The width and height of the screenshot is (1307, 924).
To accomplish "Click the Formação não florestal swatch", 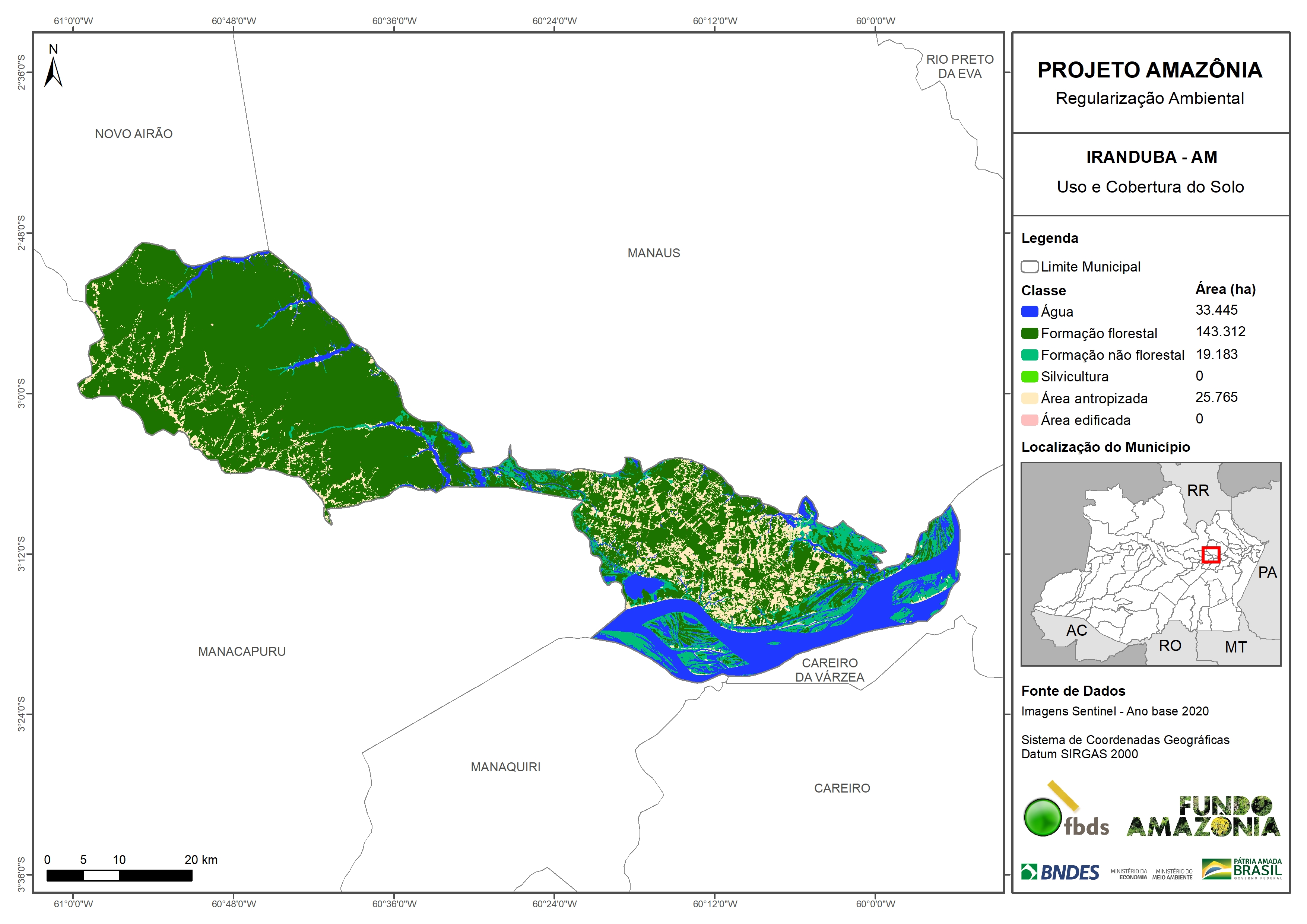I will point(1029,355).
